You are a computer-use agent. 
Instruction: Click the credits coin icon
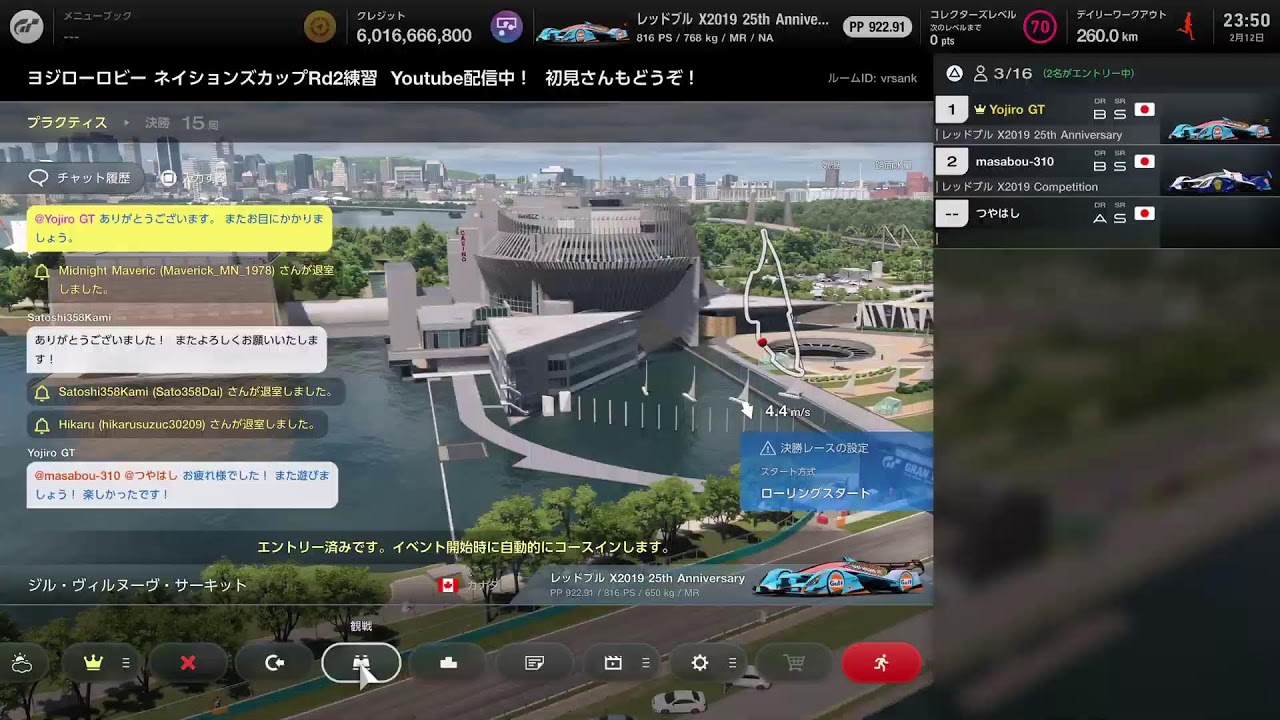tap(320, 26)
